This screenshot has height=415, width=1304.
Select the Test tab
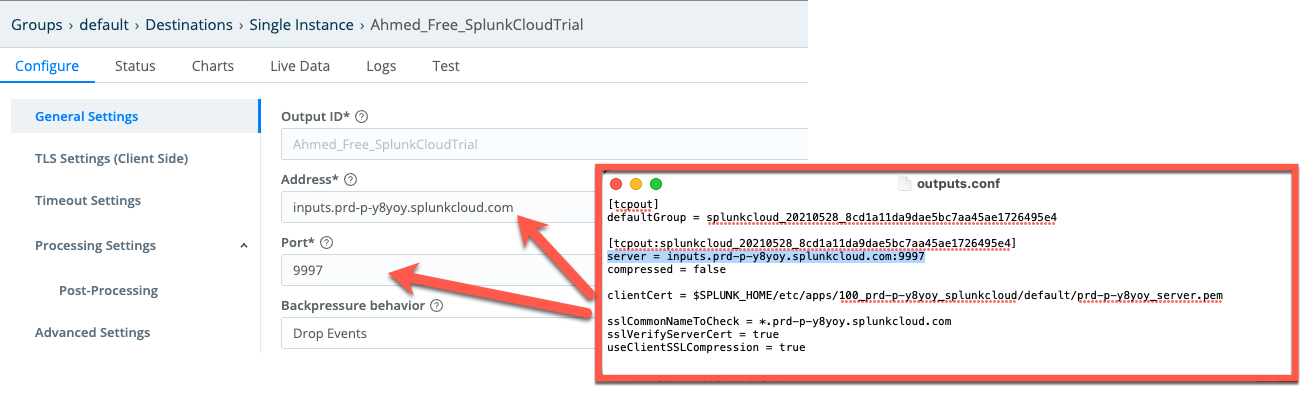pos(446,66)
